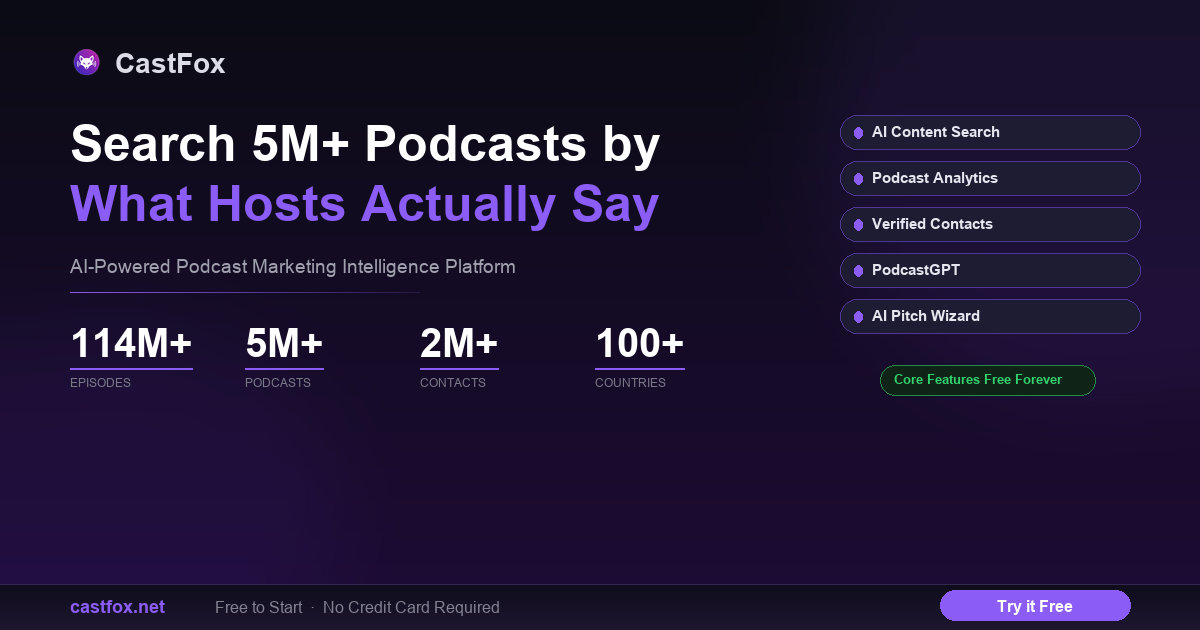Select the AI Content Search feature pill
Image resolution: width=1200 pixels, height=630 pixels.
[990, 132]
